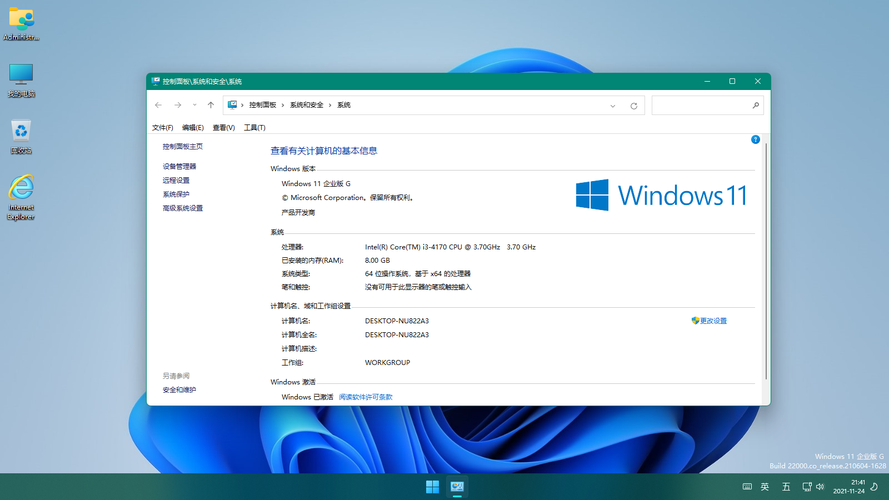Open recent locations dropdown arrow
889x500 pixels.
[194, 105]
